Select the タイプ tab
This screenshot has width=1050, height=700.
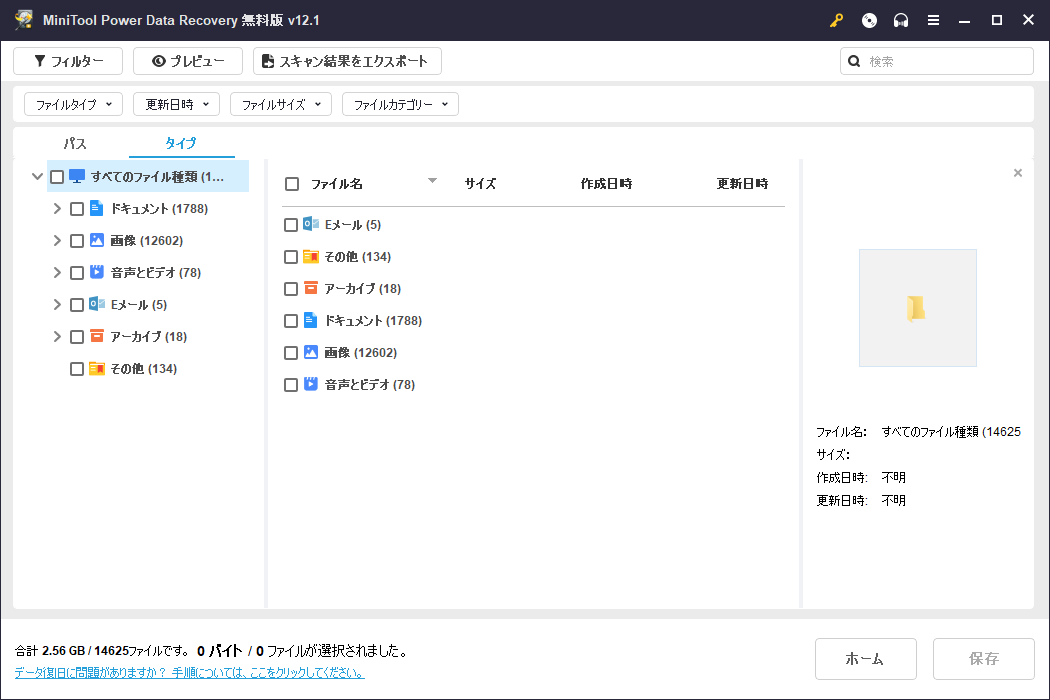[x=181, y=143]
